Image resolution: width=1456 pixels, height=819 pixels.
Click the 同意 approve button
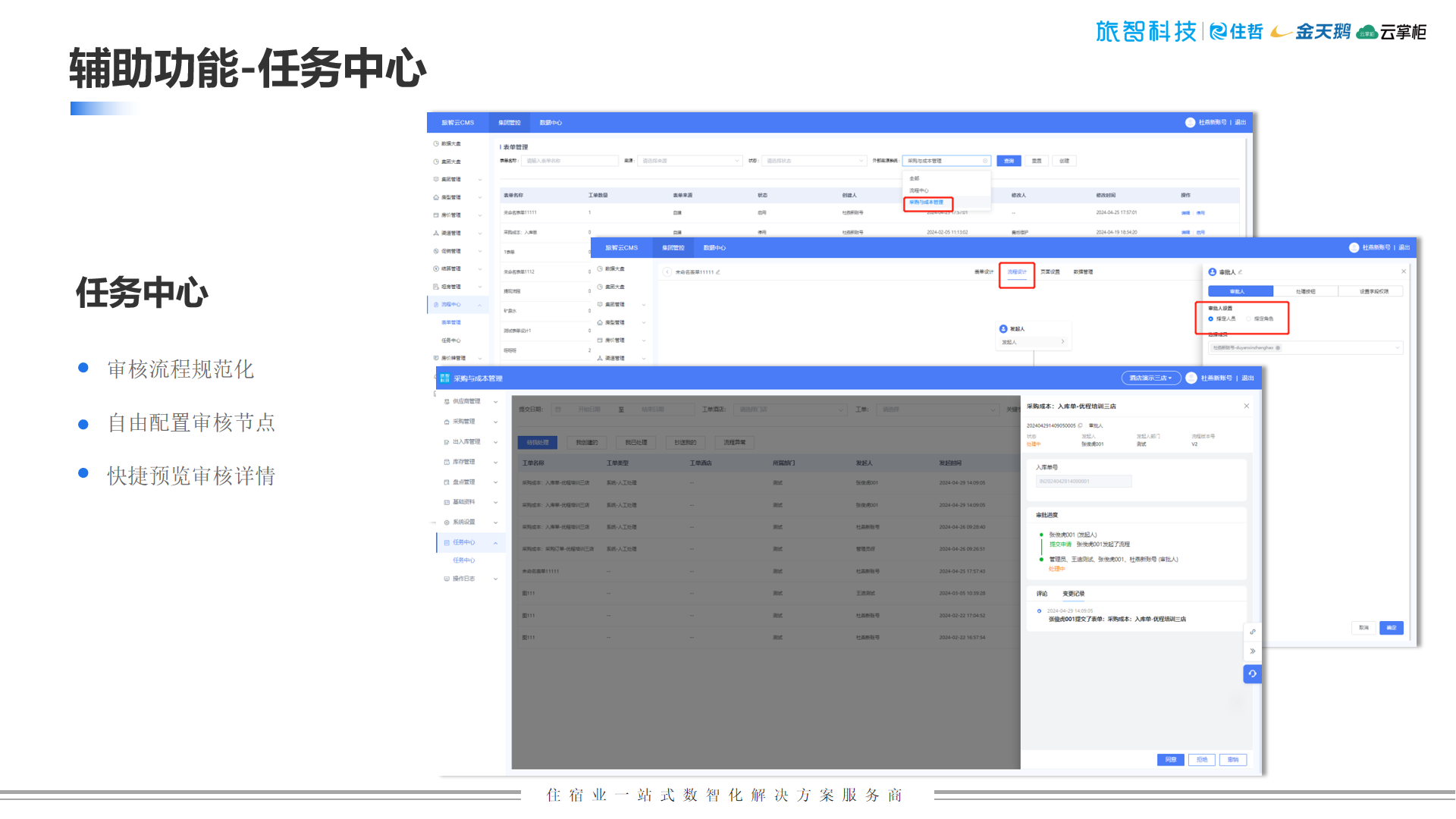(1170, 760)
